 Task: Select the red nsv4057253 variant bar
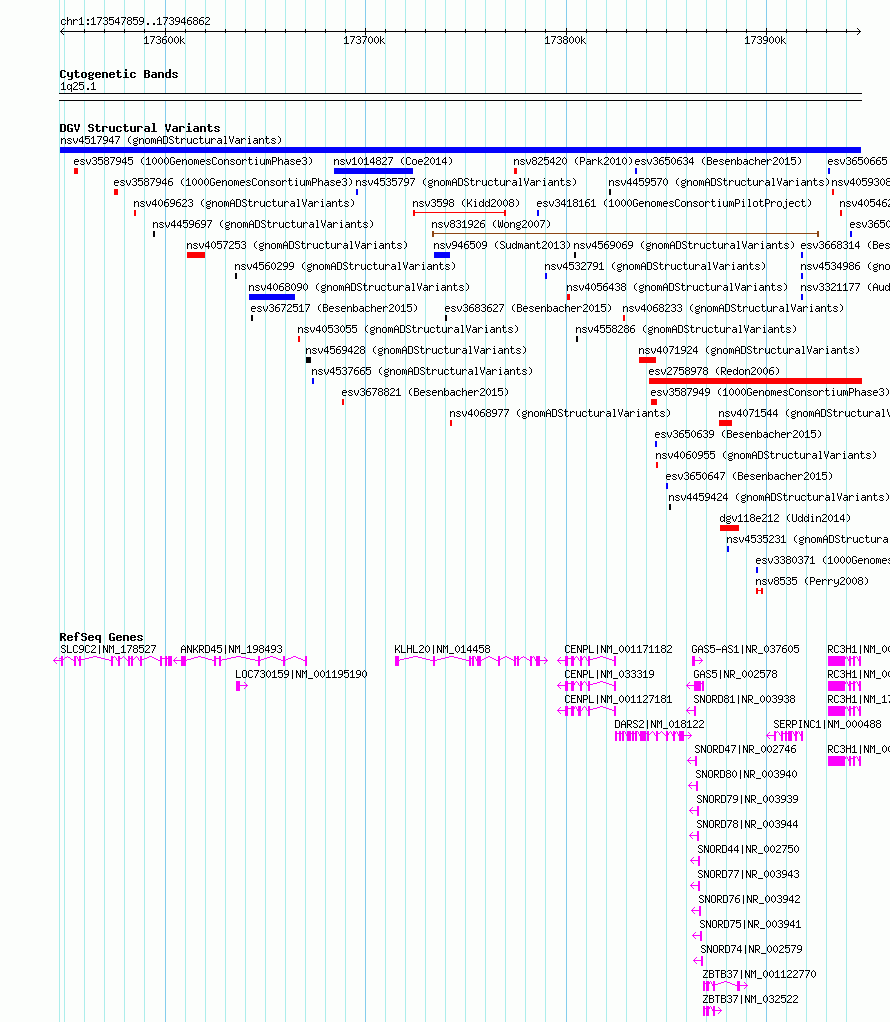196,255
